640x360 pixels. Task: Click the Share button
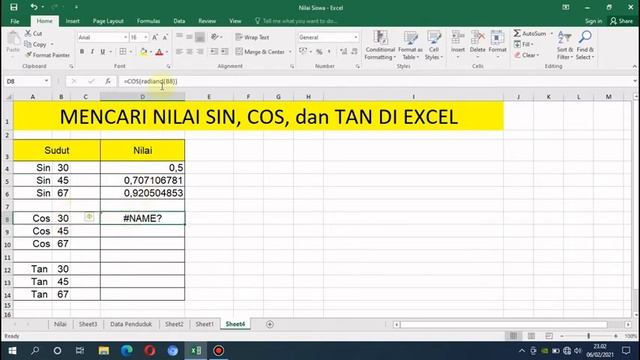point(621,21)
